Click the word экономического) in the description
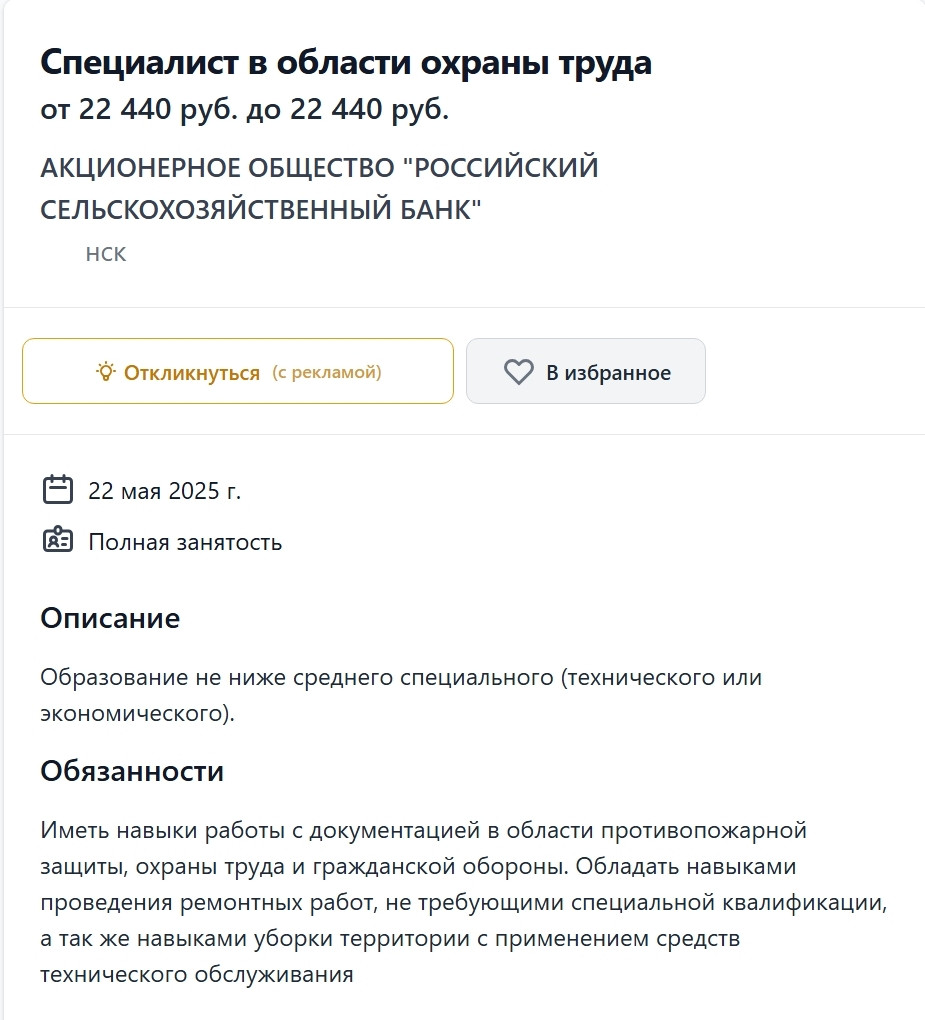The height and width of the screenshot is (1020, 925). [138, 714]
